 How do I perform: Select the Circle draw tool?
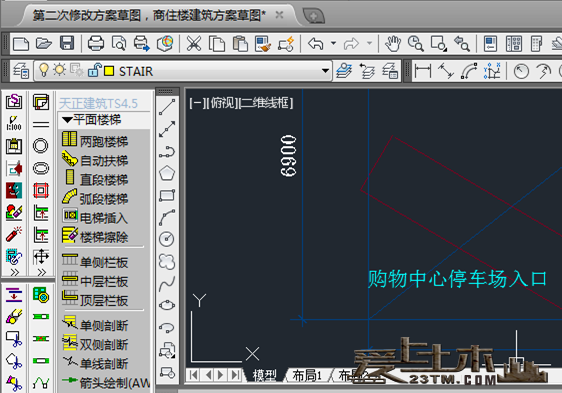[x=167, y=239]
